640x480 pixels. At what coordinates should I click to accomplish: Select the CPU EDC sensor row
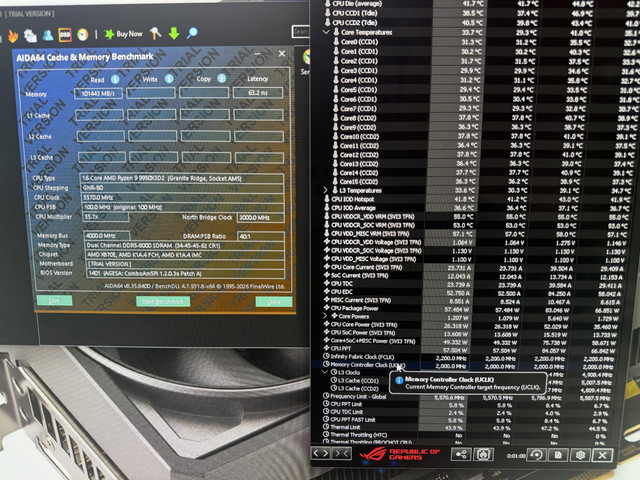pyautogui.click(x=473, y=292)
